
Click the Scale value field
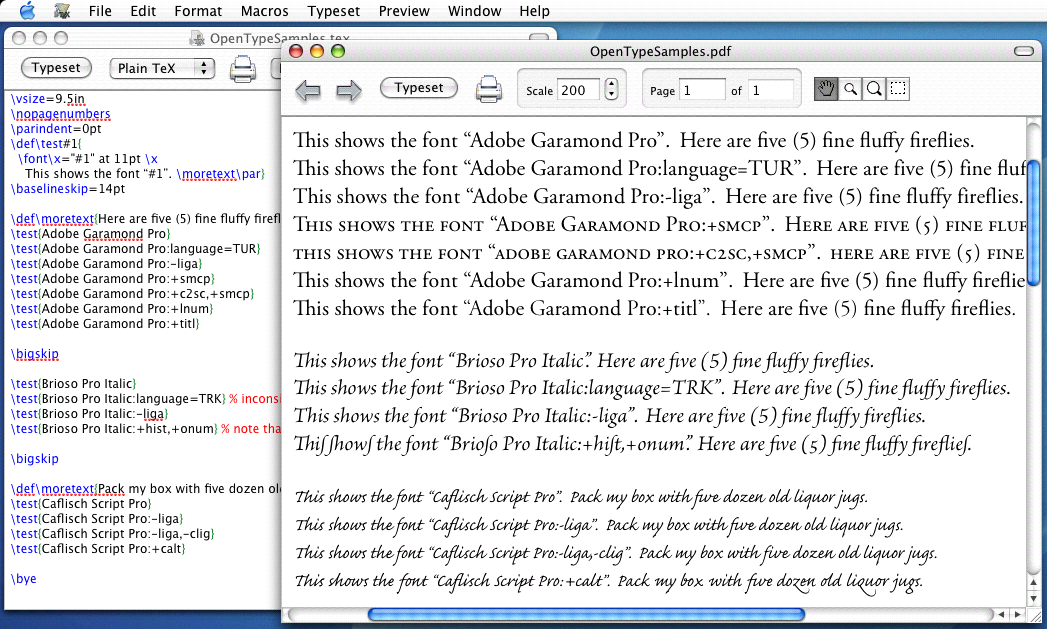pyautogui.click(x=580, y=90)
